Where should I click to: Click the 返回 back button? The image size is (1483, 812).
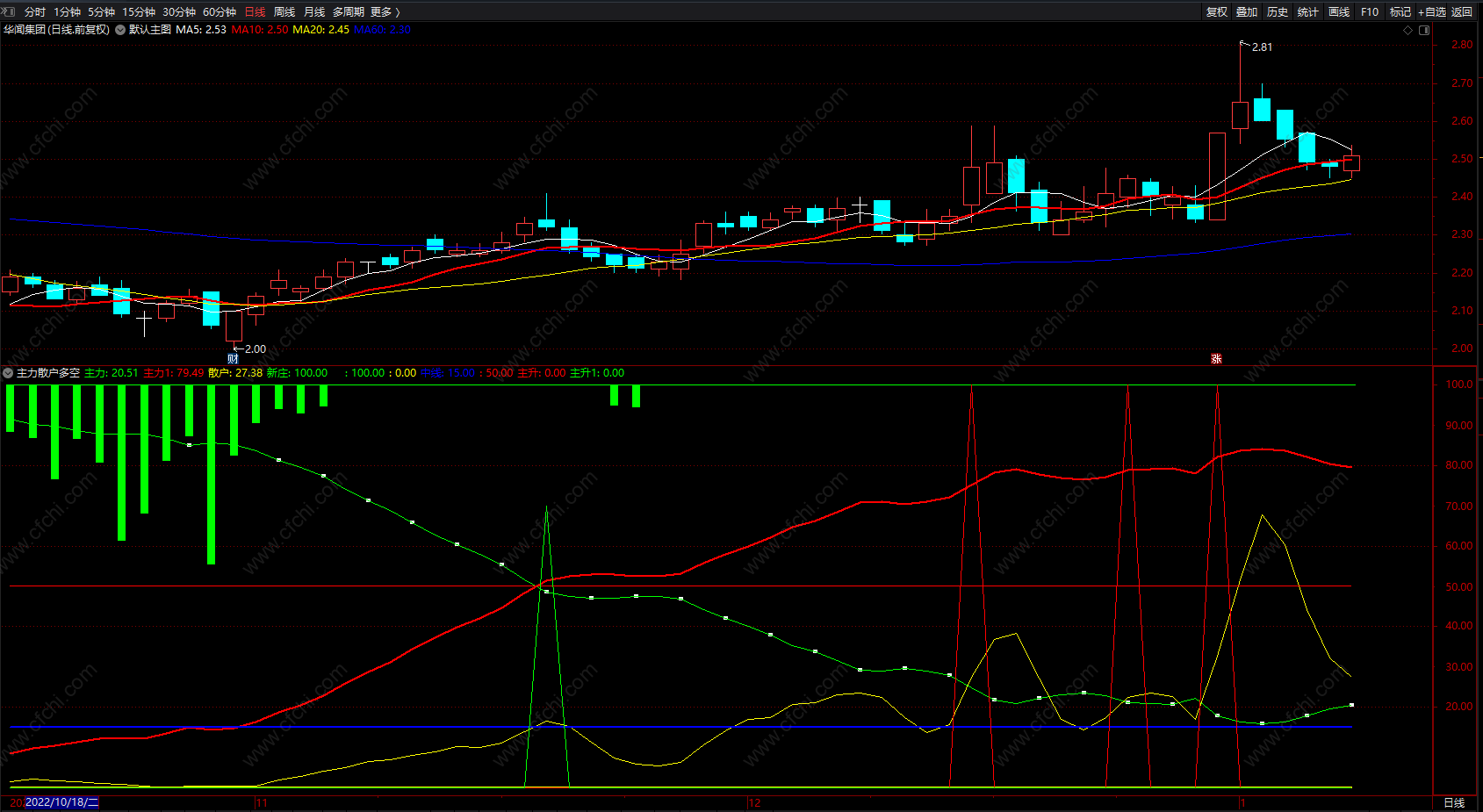(x=1462, y=11)
